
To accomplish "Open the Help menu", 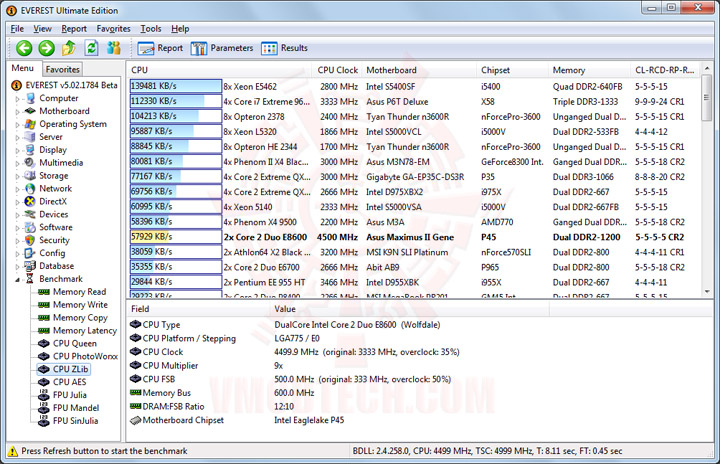I will coord(180,28).
